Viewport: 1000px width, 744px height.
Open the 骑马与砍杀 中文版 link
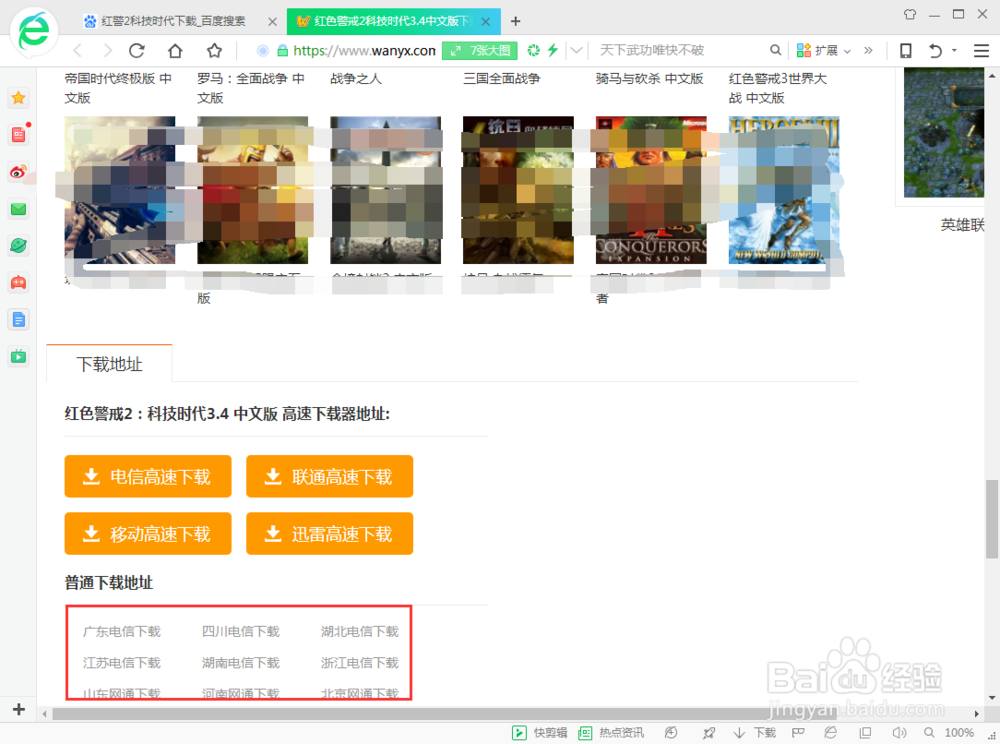coord(649,78)
